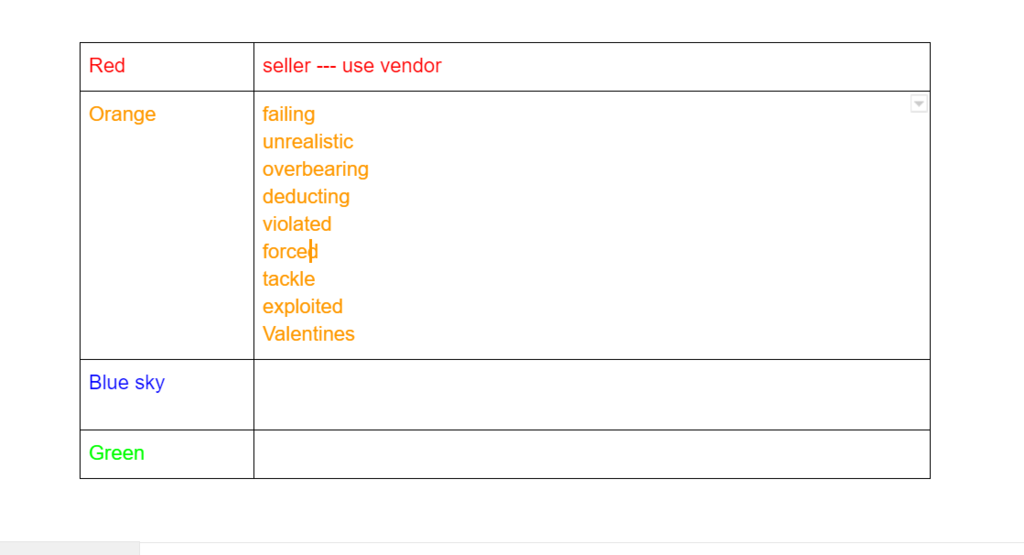
Task: Click the empty cell beside 'Green'
Action: 592,454
